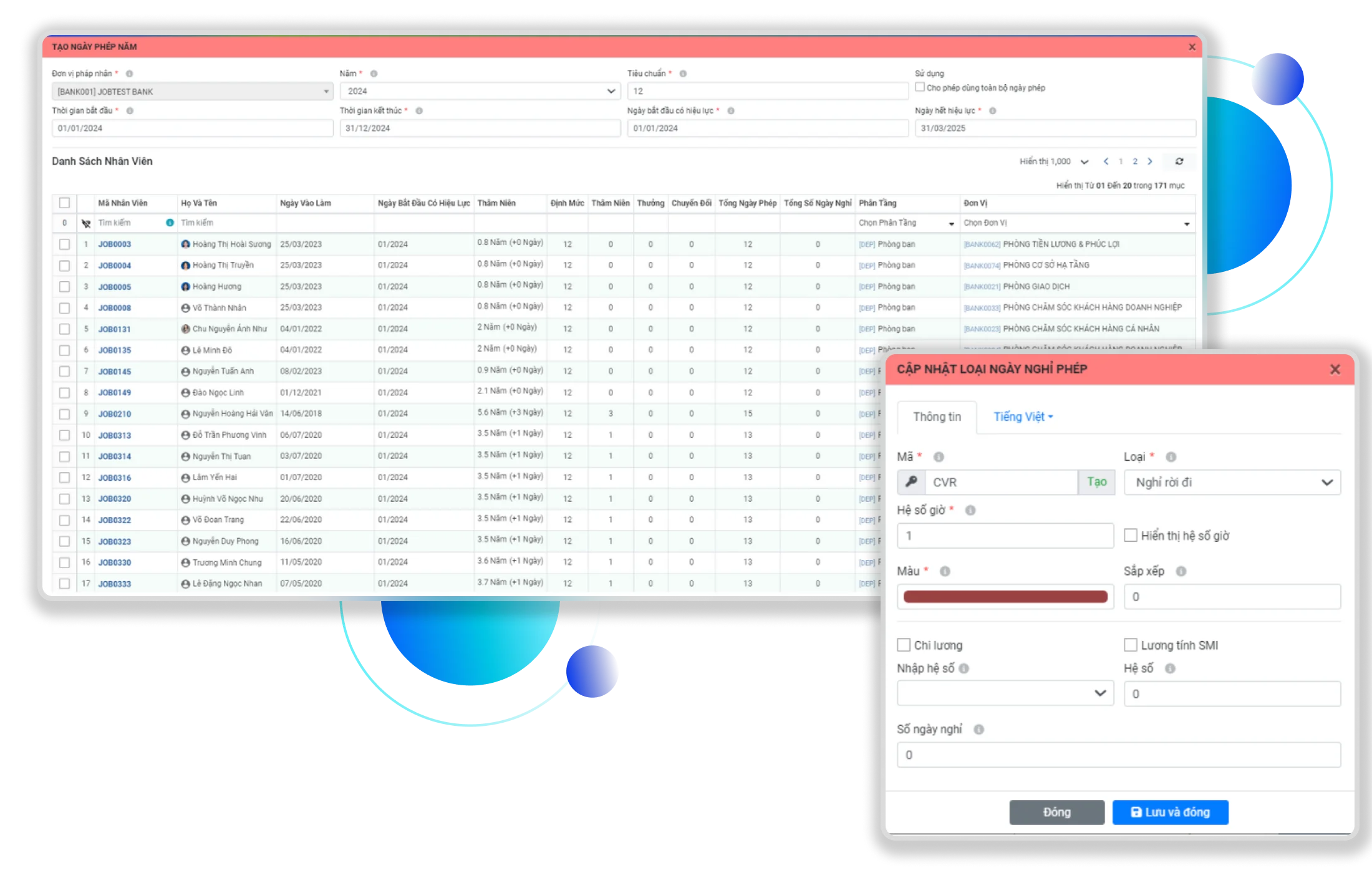Image resolution: width=1372 pixels, height=873 pixels.
Task: Click info icon beside Ngày hết hiệu lực
Action: pyautogui.click(x=992, y=111)
